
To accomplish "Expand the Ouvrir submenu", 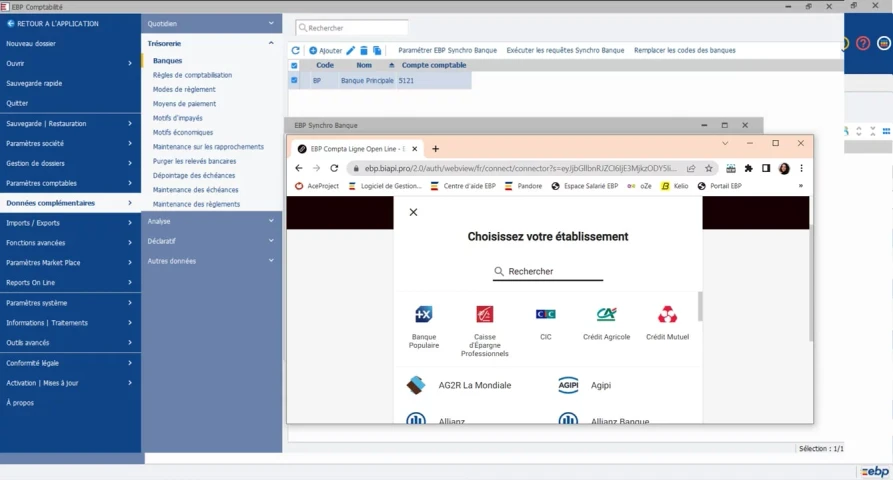I will tap(70, 63).
